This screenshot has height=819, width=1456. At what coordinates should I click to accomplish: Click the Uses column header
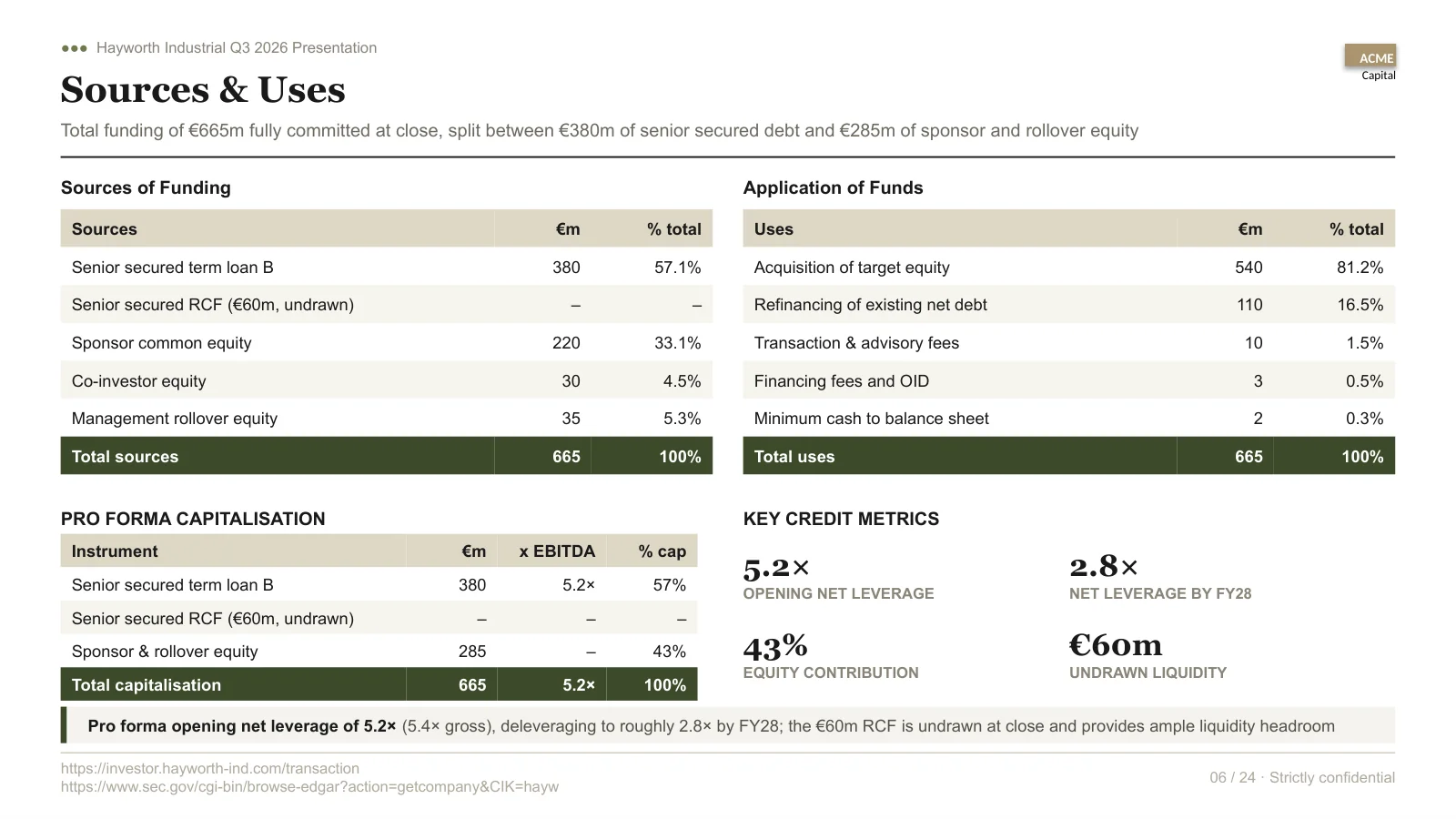point(773,229)
